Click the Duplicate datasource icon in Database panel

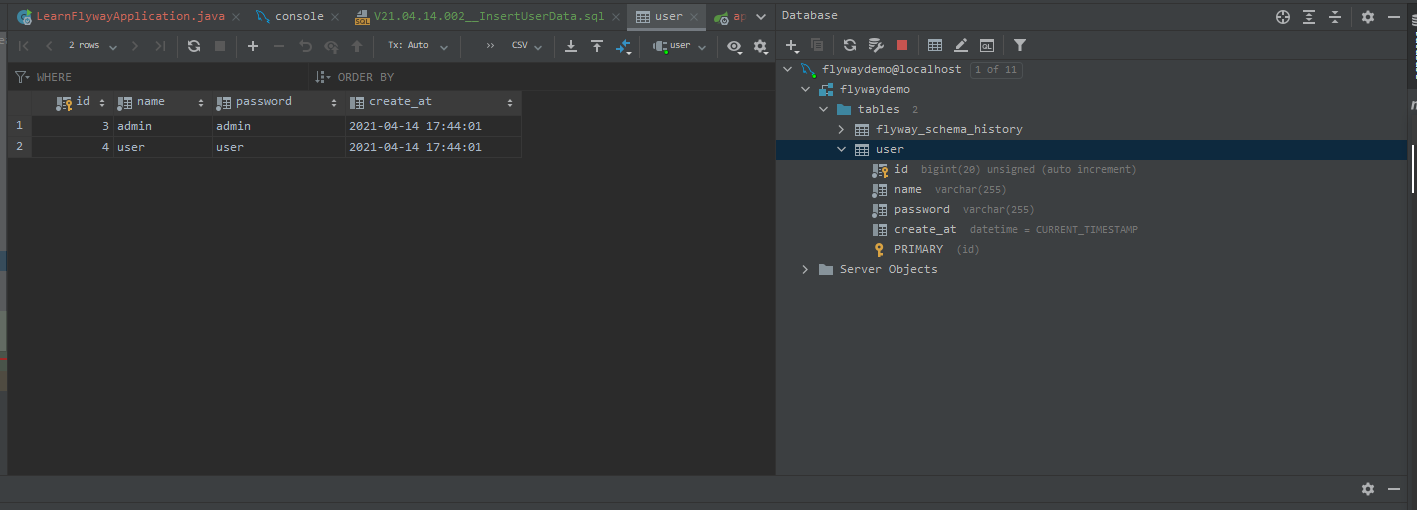click(817, 45)
